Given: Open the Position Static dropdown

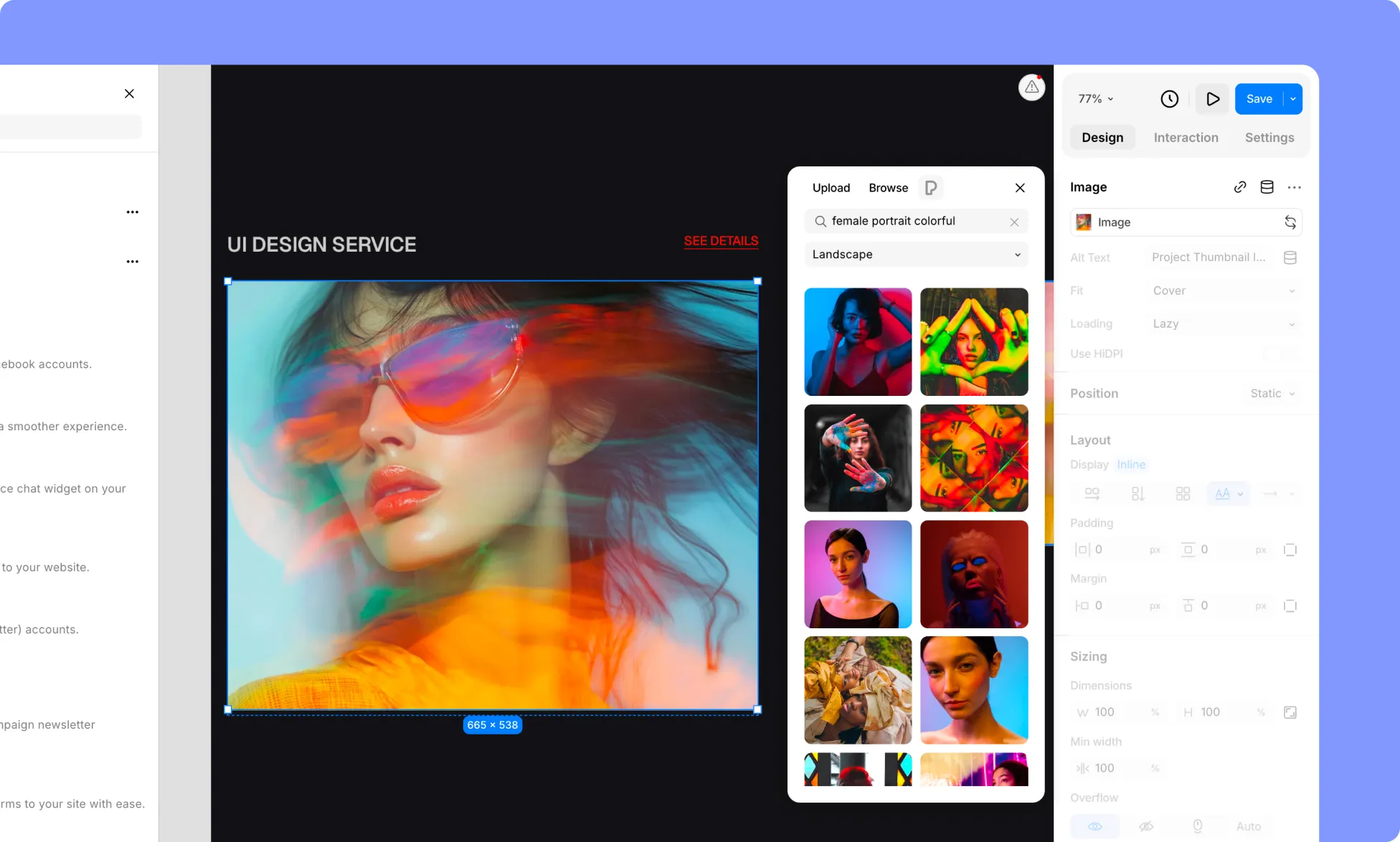Looking at the screenshot, I should click(x=1272, y=394).
